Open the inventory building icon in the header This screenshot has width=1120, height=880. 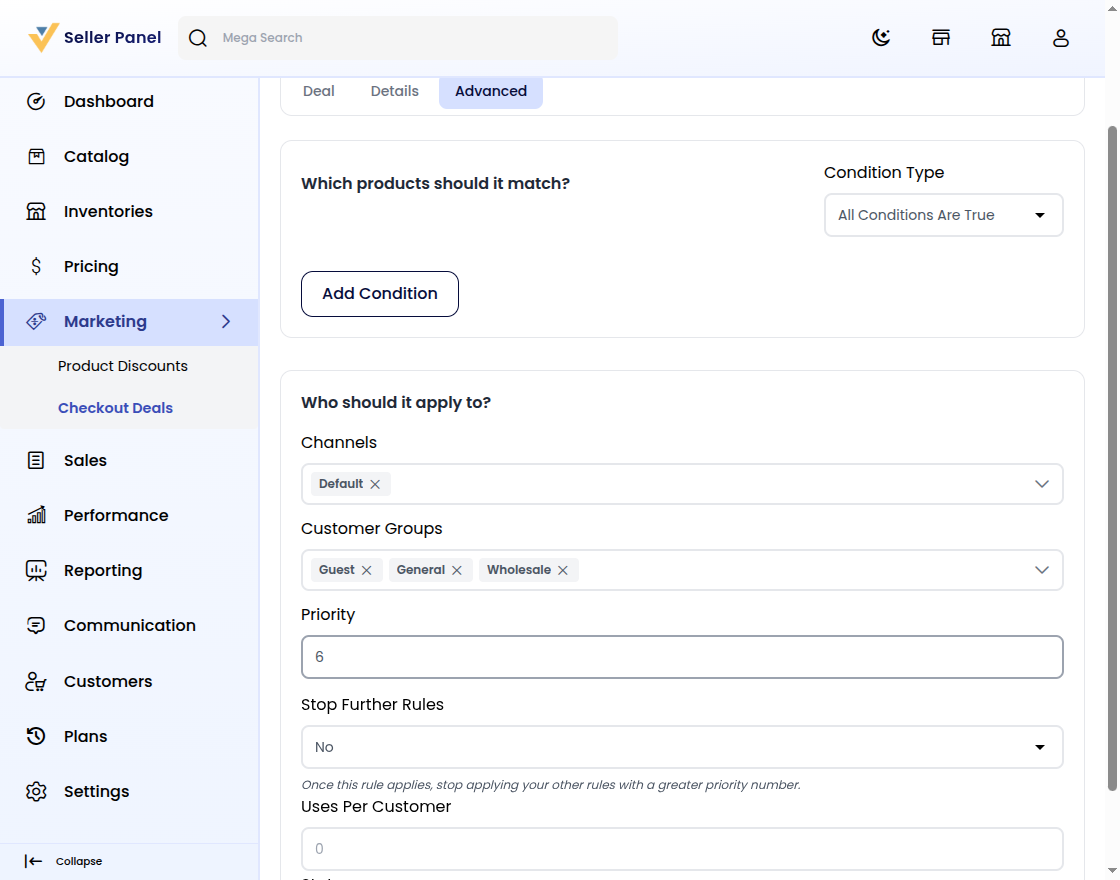pyautogui.click(x=1001, y=38)
